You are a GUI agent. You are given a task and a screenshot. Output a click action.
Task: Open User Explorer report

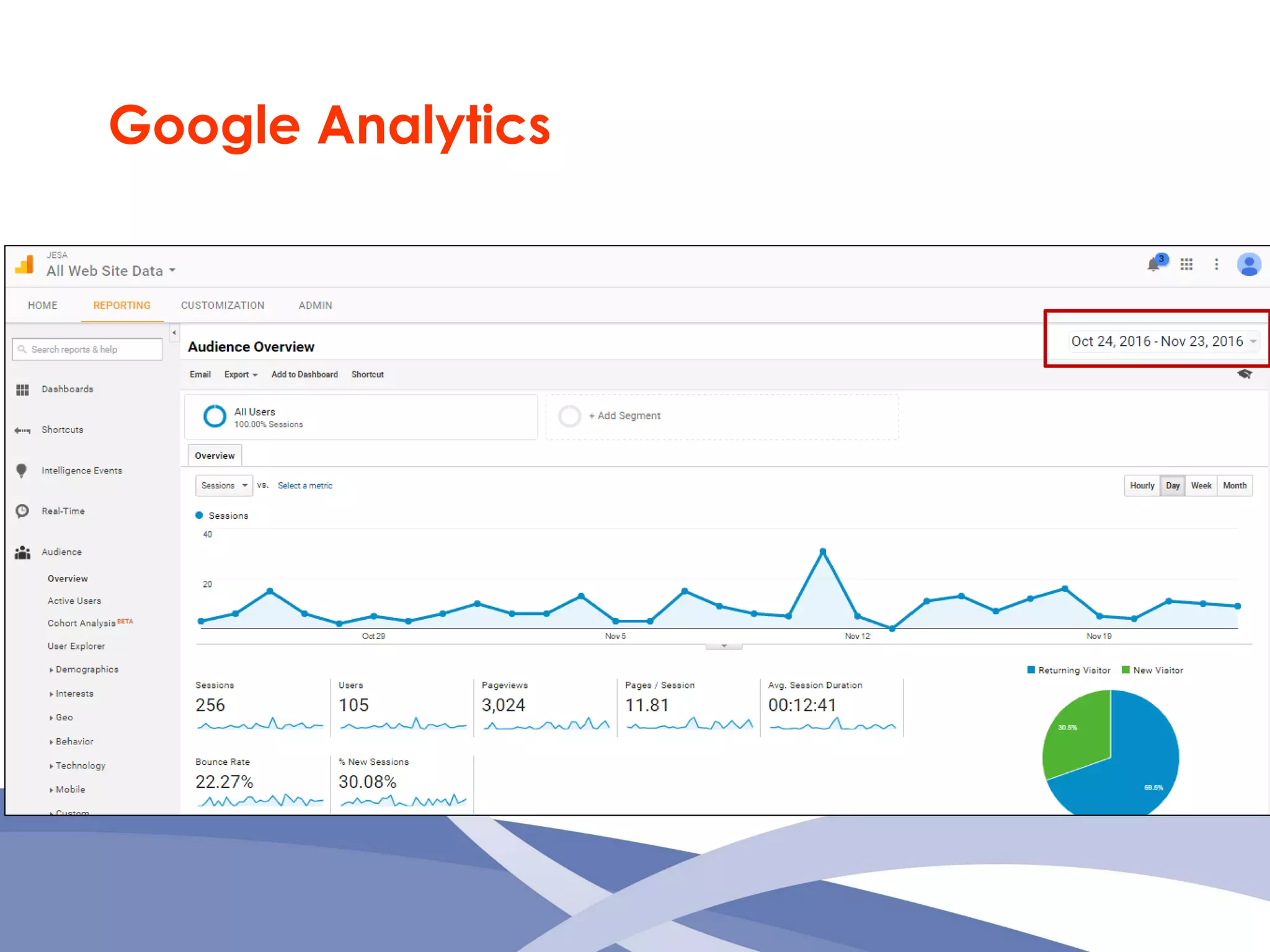(76, 646)
